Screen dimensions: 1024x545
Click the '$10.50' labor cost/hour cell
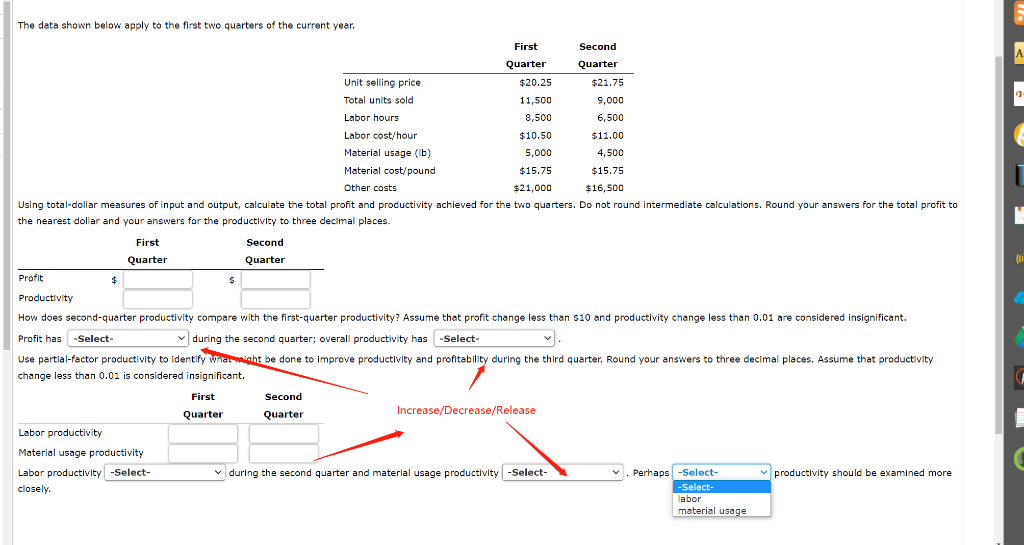click(536, 135)
